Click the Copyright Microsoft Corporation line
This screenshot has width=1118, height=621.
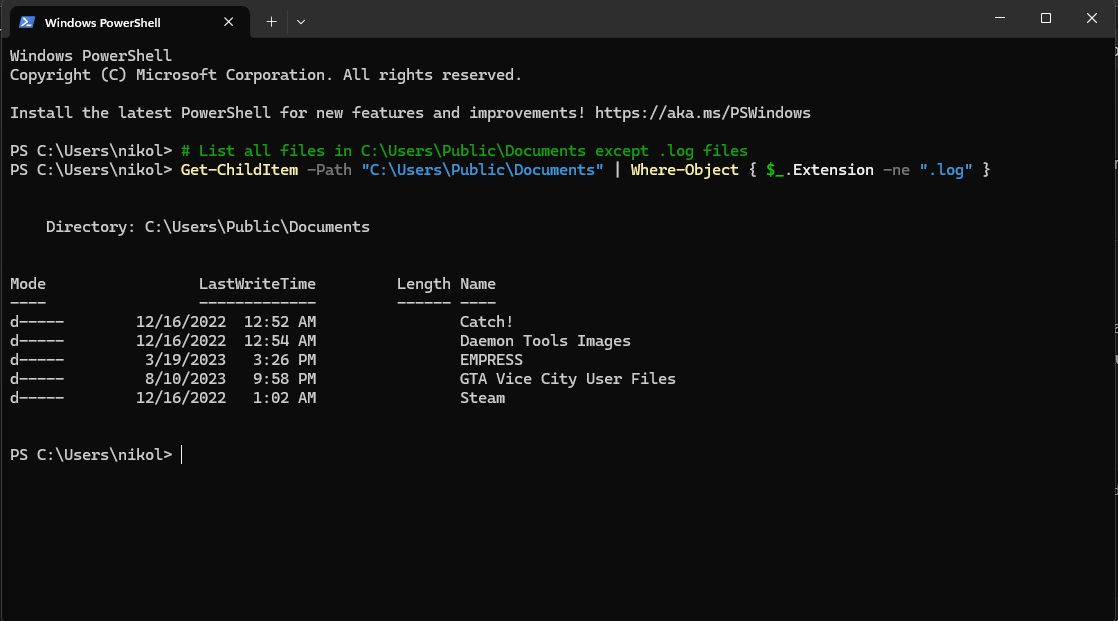(x=266, y=75)
